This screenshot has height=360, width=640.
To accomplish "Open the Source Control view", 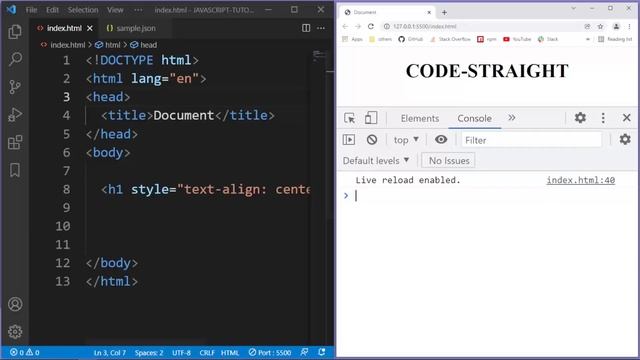I will [x=15, y=87].
